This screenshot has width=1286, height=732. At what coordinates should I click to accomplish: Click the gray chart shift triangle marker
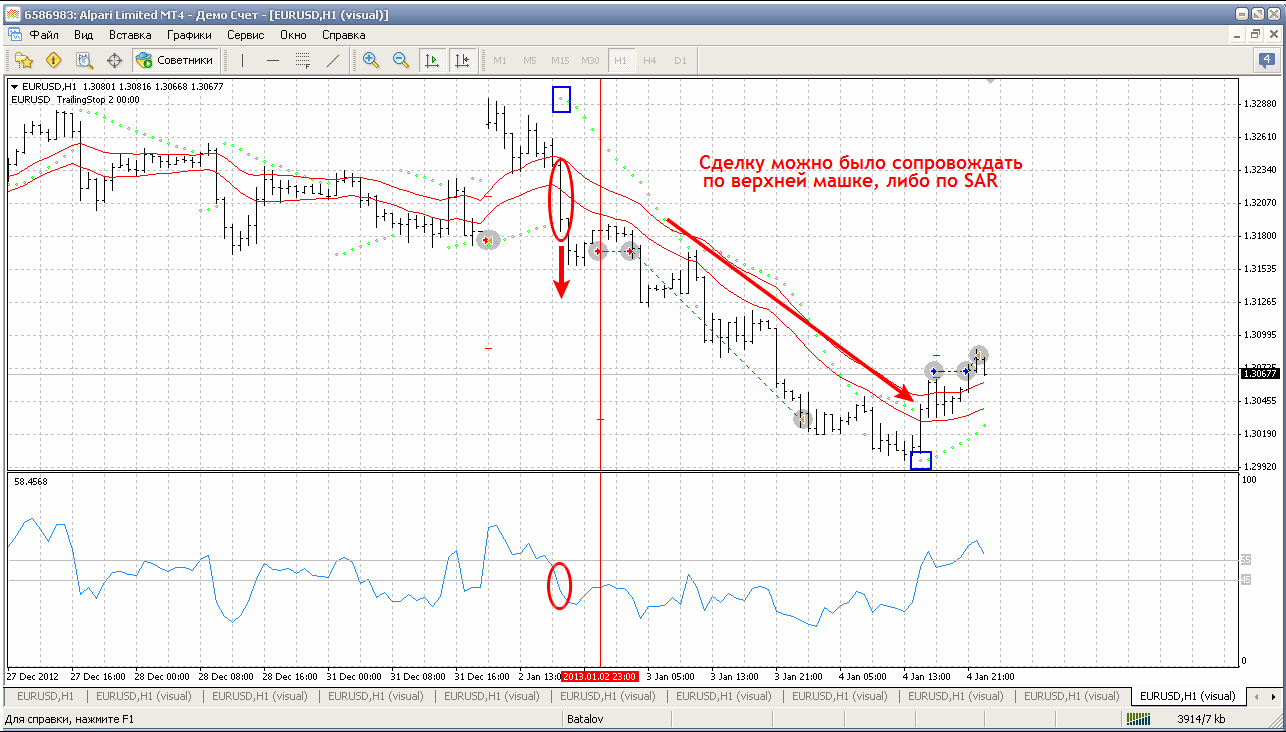coord(991,83)
